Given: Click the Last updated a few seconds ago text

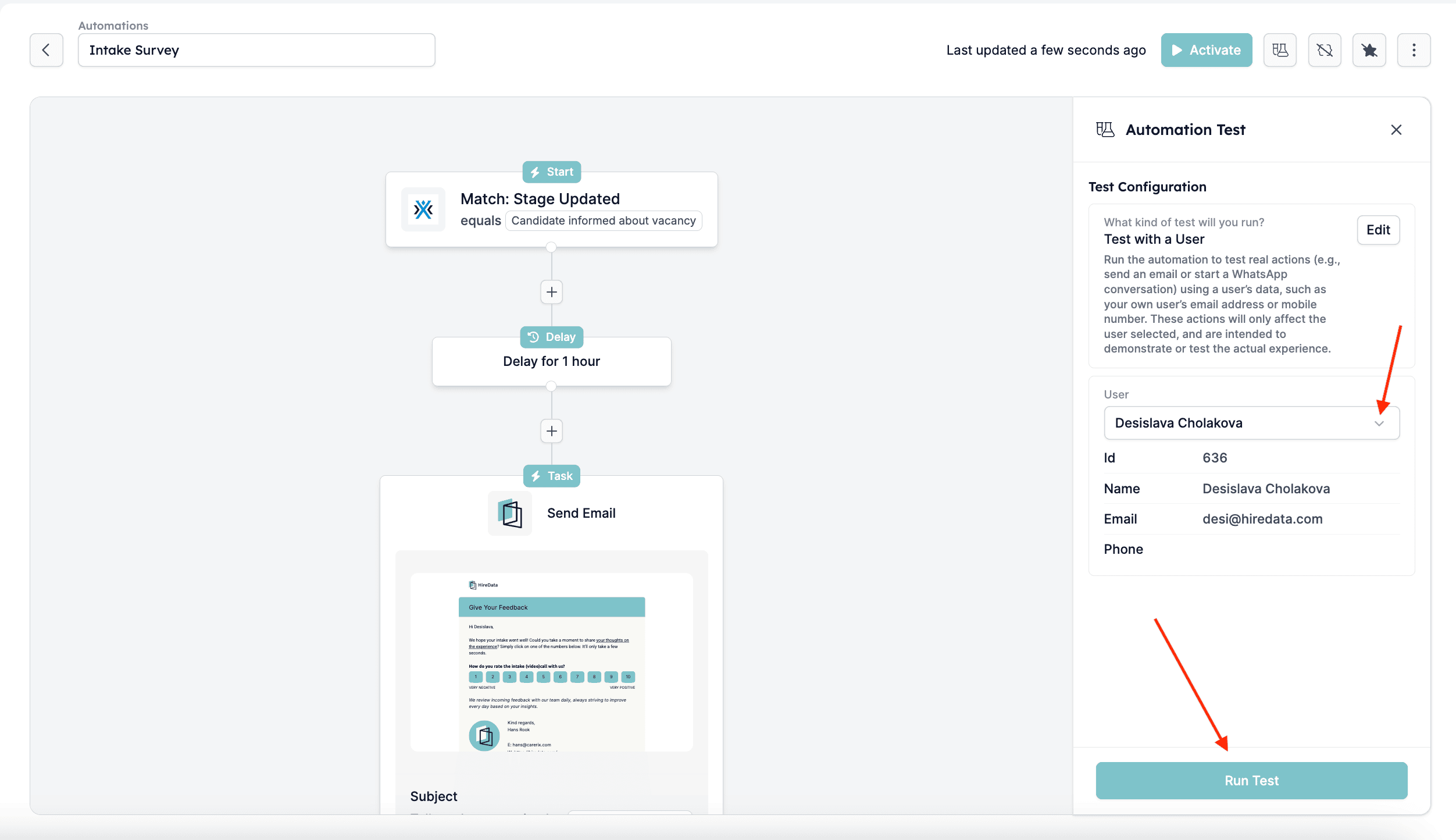Looking at the screenshot, I should [x=1045, y=50].
